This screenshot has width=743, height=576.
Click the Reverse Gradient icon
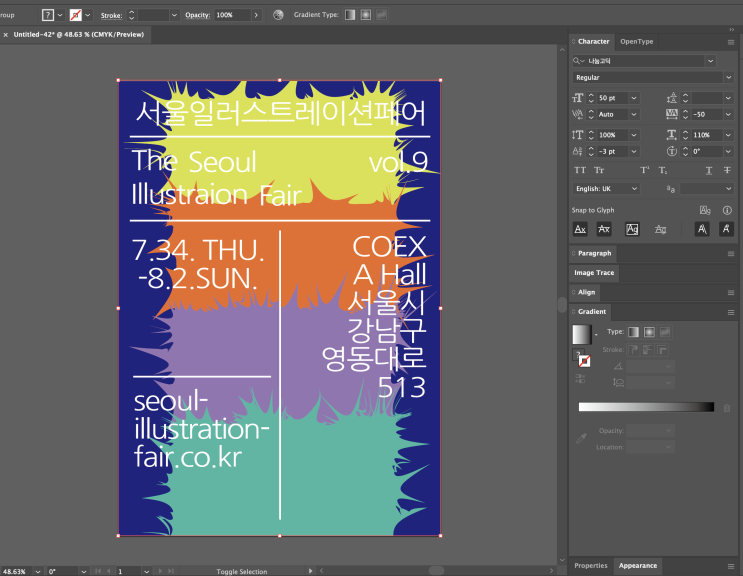click(x=580, y=378)
